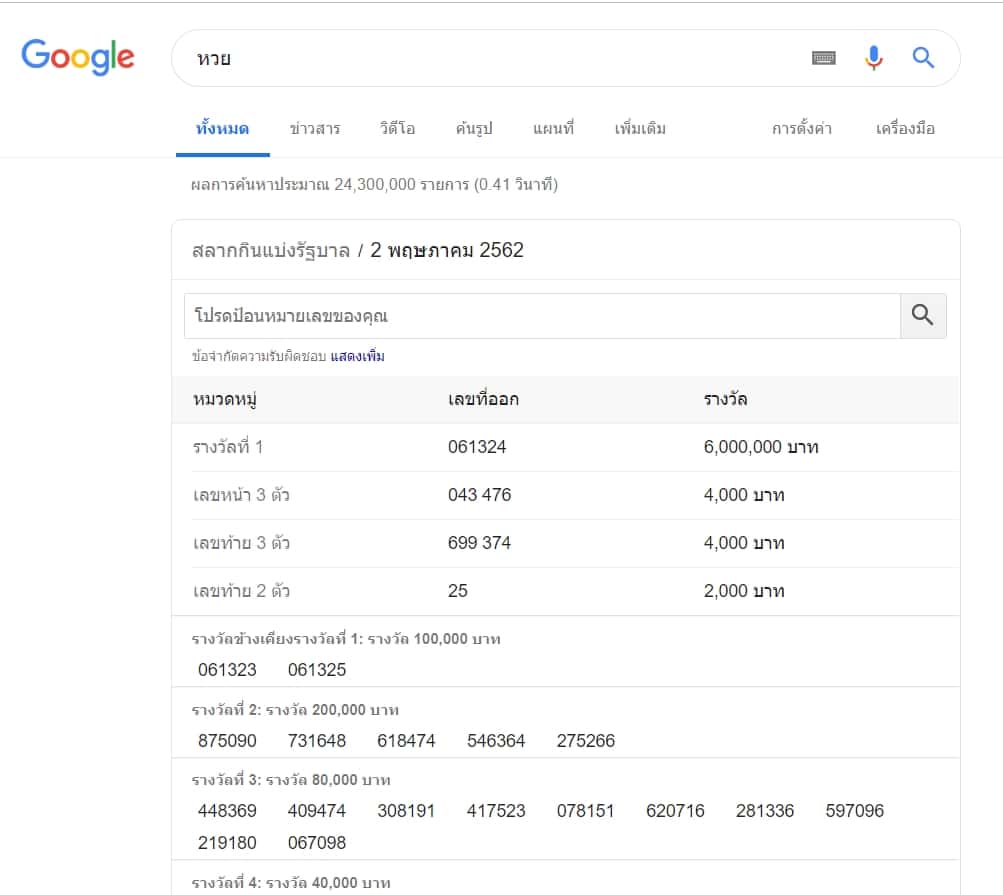The width and height of the screenshot is (1003, 895).
Task: Focus the โปรดป้อนหมายเลขของคุณ input field
Action: pos(540,316)
